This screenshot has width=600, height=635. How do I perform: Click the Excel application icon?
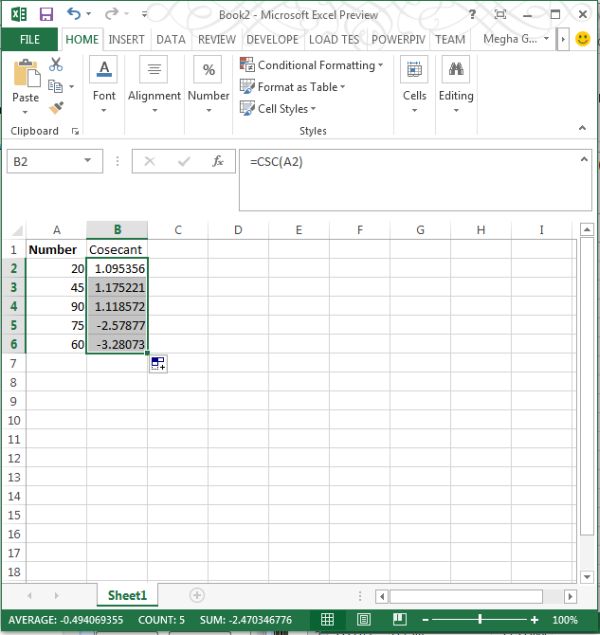pos(19,15)
